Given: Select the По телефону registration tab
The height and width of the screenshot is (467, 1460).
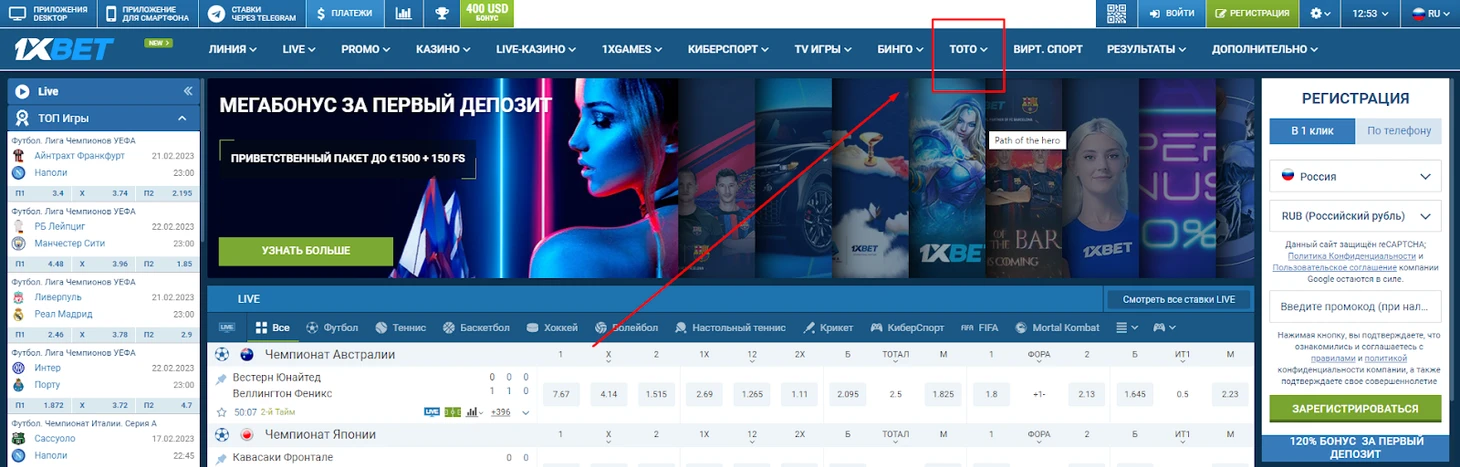Looking at the screenshot, I should 1398,131.
